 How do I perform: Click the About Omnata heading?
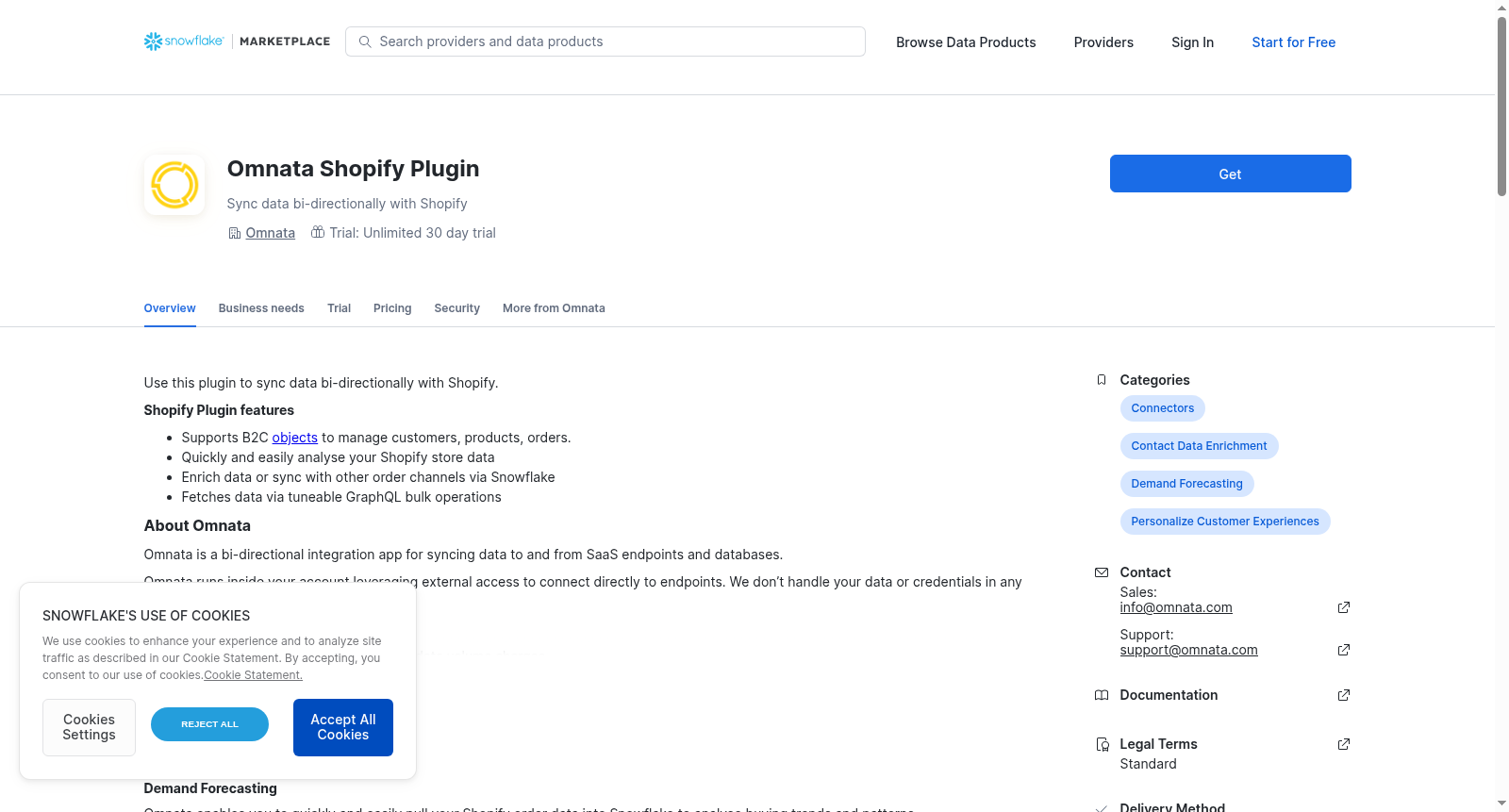tap(197, 525)
